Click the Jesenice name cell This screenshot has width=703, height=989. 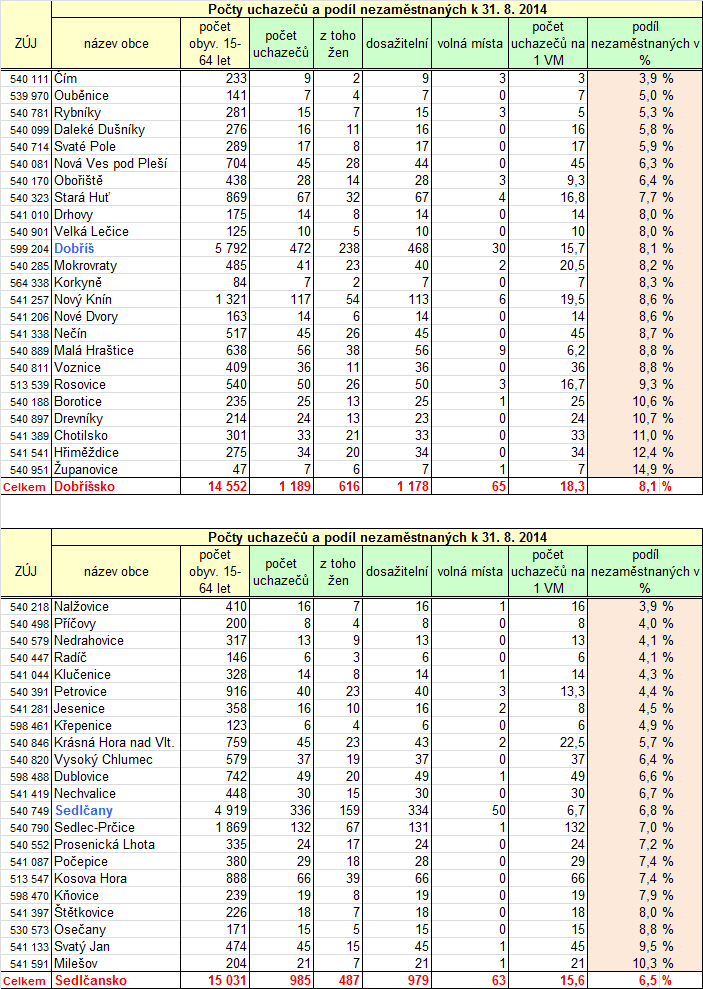(116, 709)
